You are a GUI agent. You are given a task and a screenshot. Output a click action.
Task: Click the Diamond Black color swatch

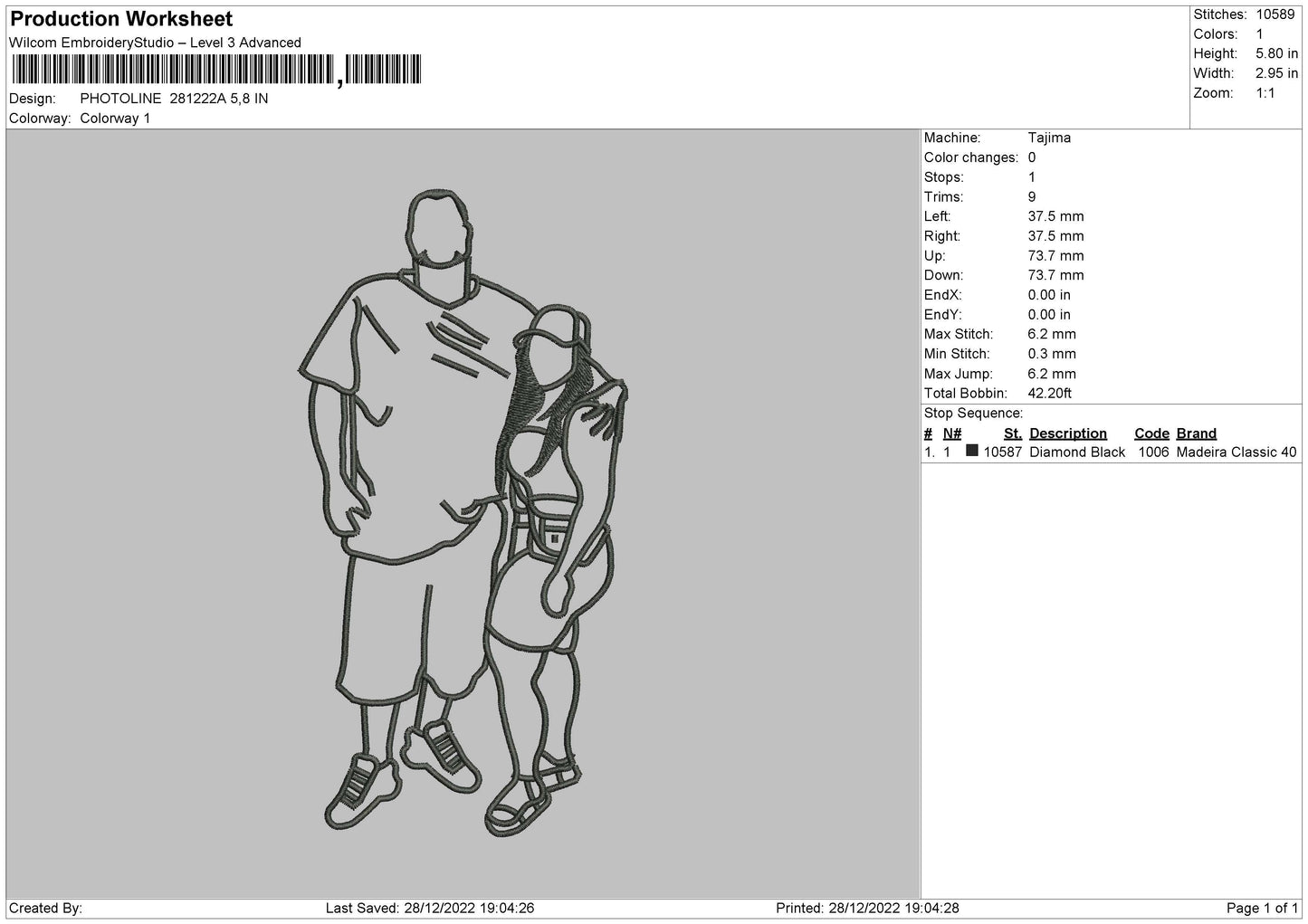(972, 451)
